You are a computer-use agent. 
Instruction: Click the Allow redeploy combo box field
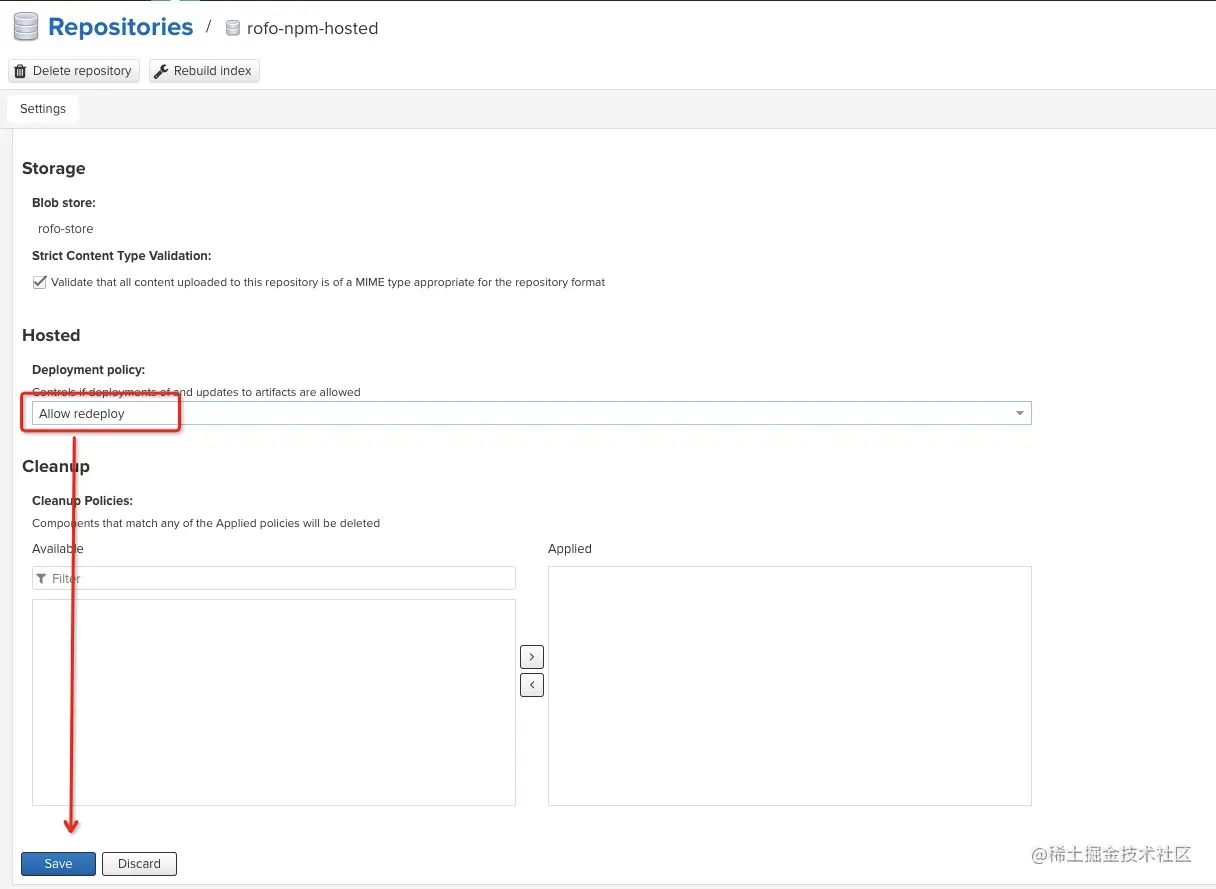tap(531, 414)
